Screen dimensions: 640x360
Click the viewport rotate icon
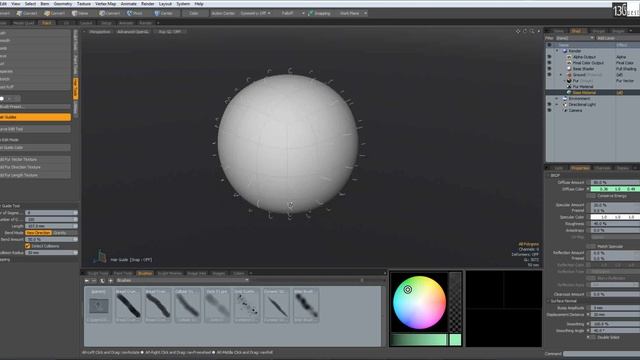(x=525, y=31)
